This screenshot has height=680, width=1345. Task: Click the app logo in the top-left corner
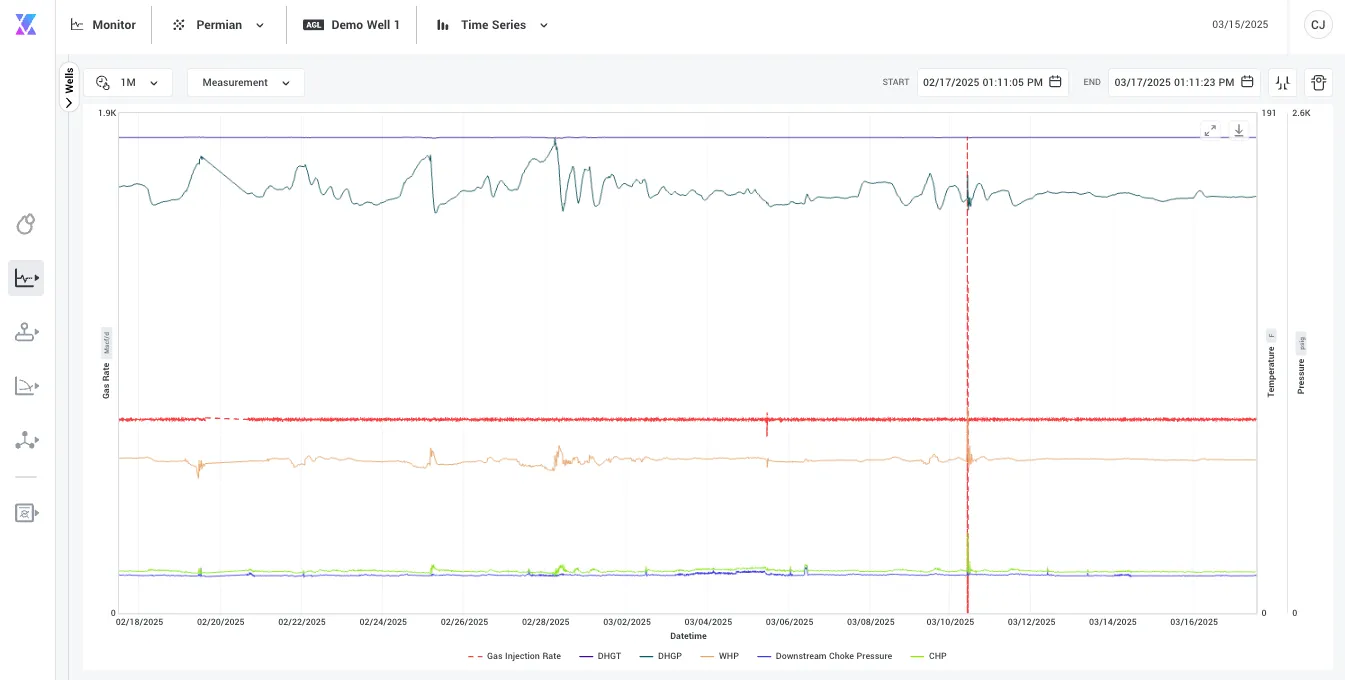[x=26, y=25]
